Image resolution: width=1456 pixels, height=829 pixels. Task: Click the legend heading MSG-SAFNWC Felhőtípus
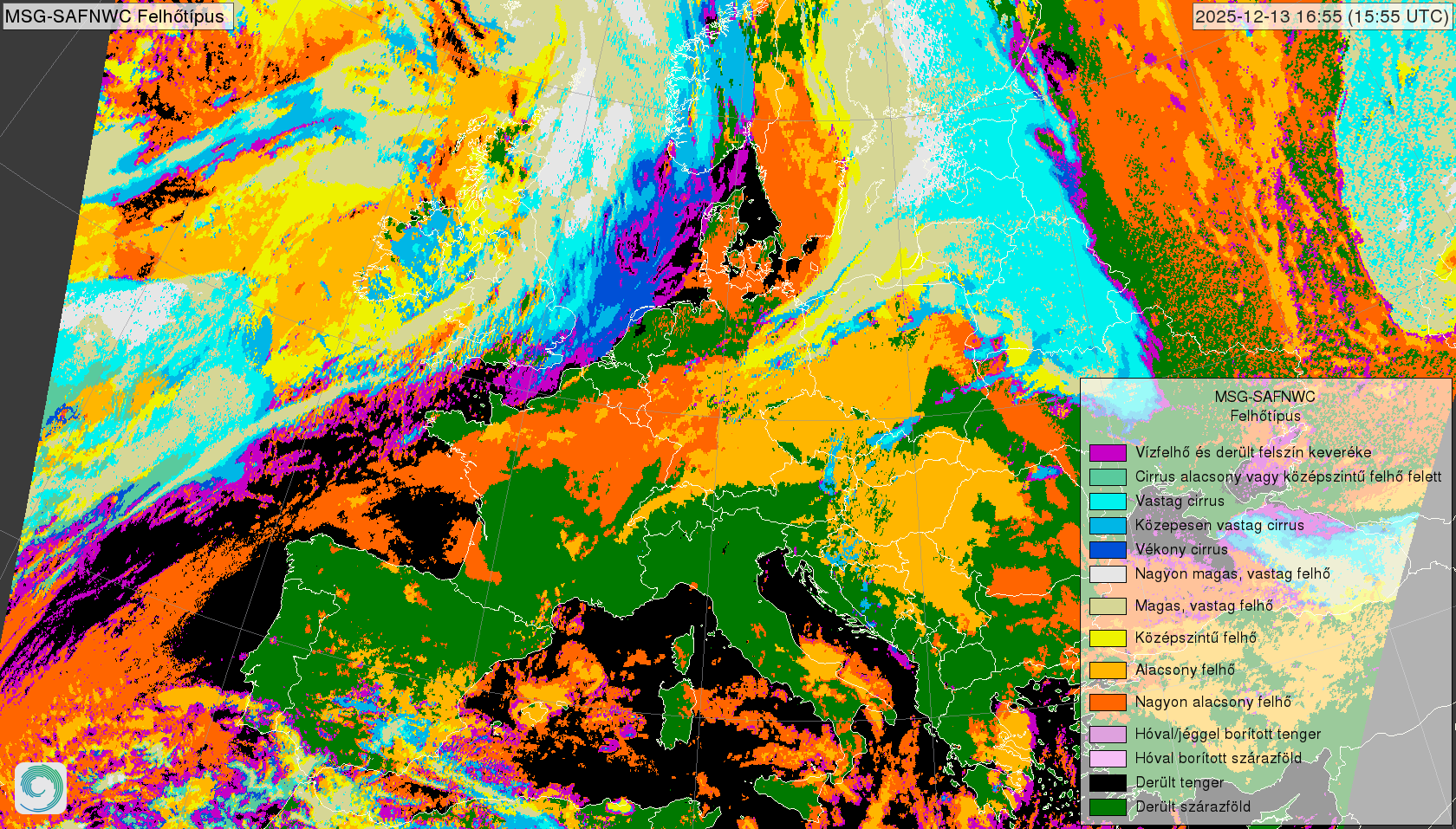coord(1264,405)
